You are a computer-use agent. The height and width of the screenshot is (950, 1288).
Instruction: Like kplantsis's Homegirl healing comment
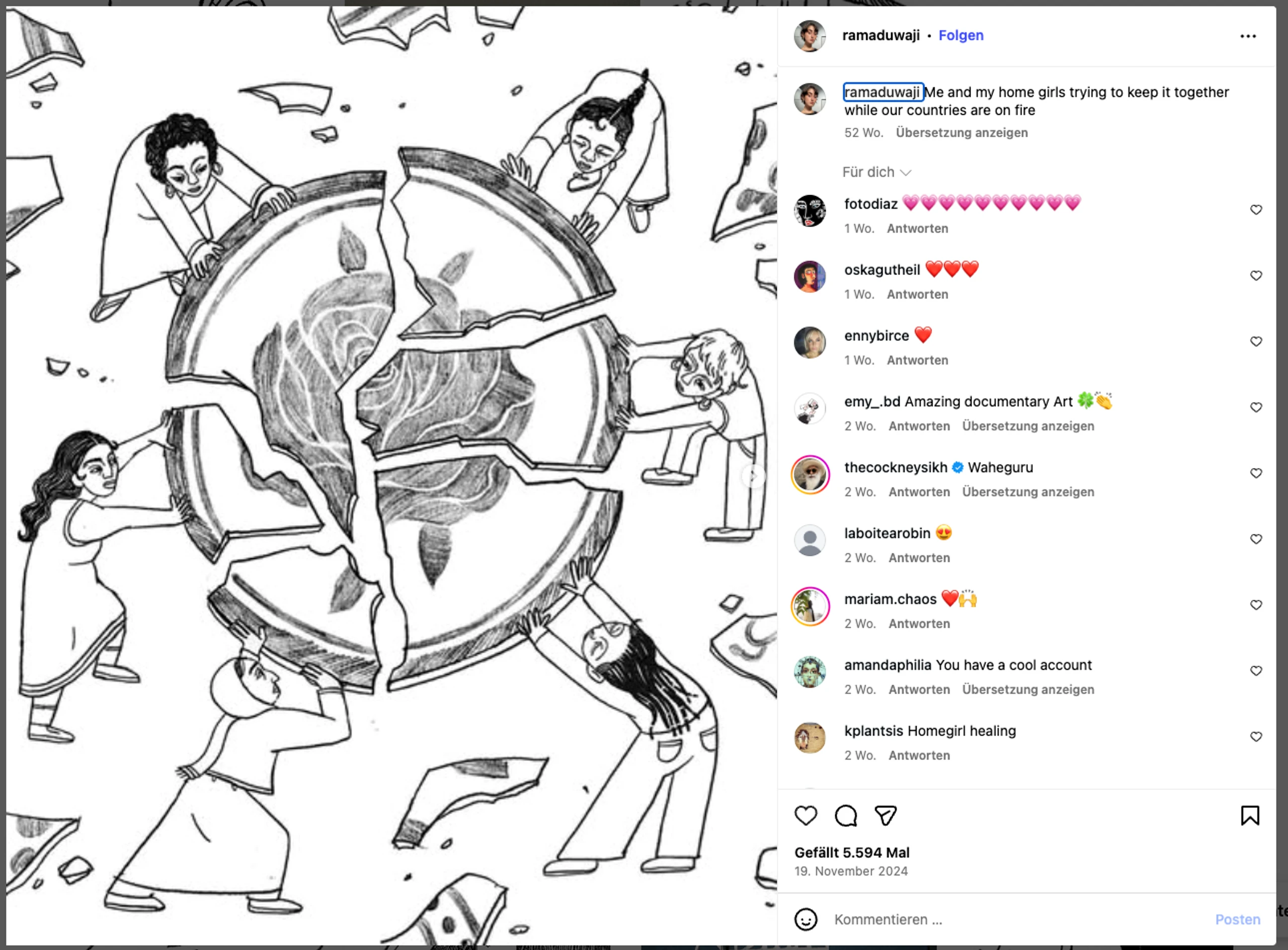[1256, 737]
